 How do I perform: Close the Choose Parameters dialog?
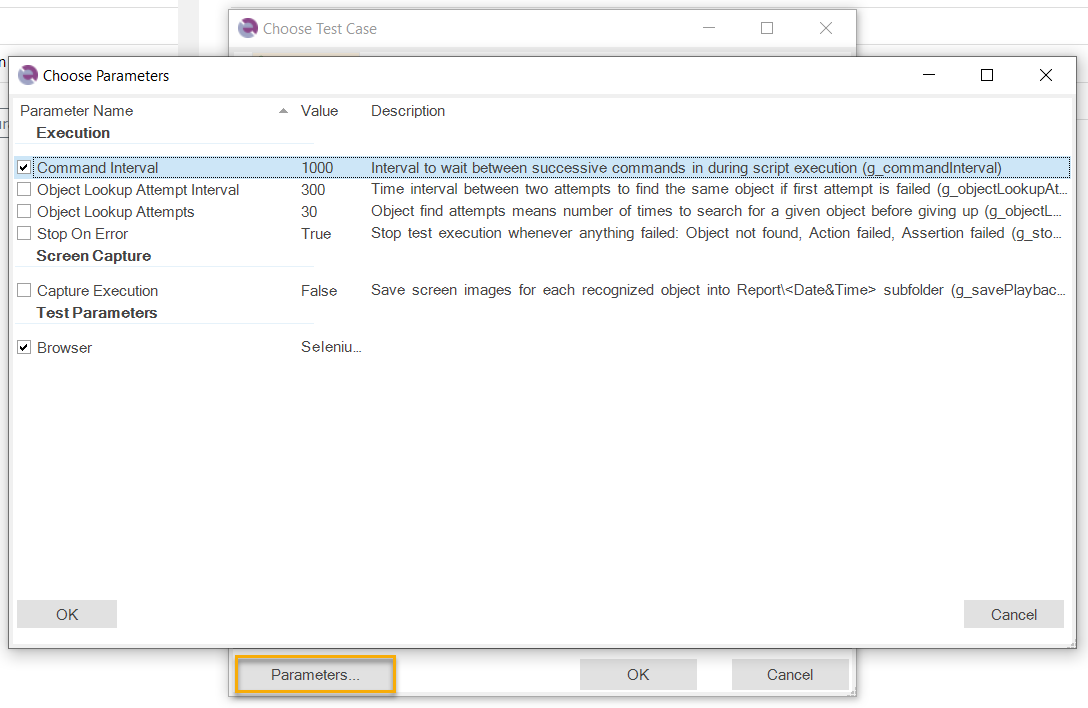point(1045,75)
